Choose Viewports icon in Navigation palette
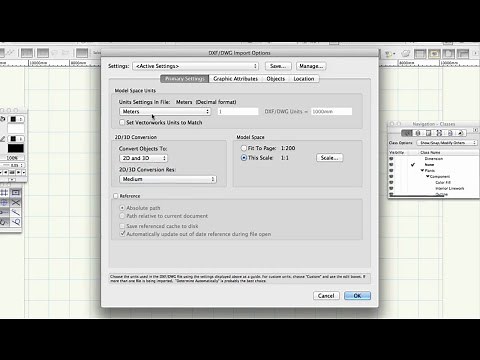 pyautogui.click(x=439, y=133)
